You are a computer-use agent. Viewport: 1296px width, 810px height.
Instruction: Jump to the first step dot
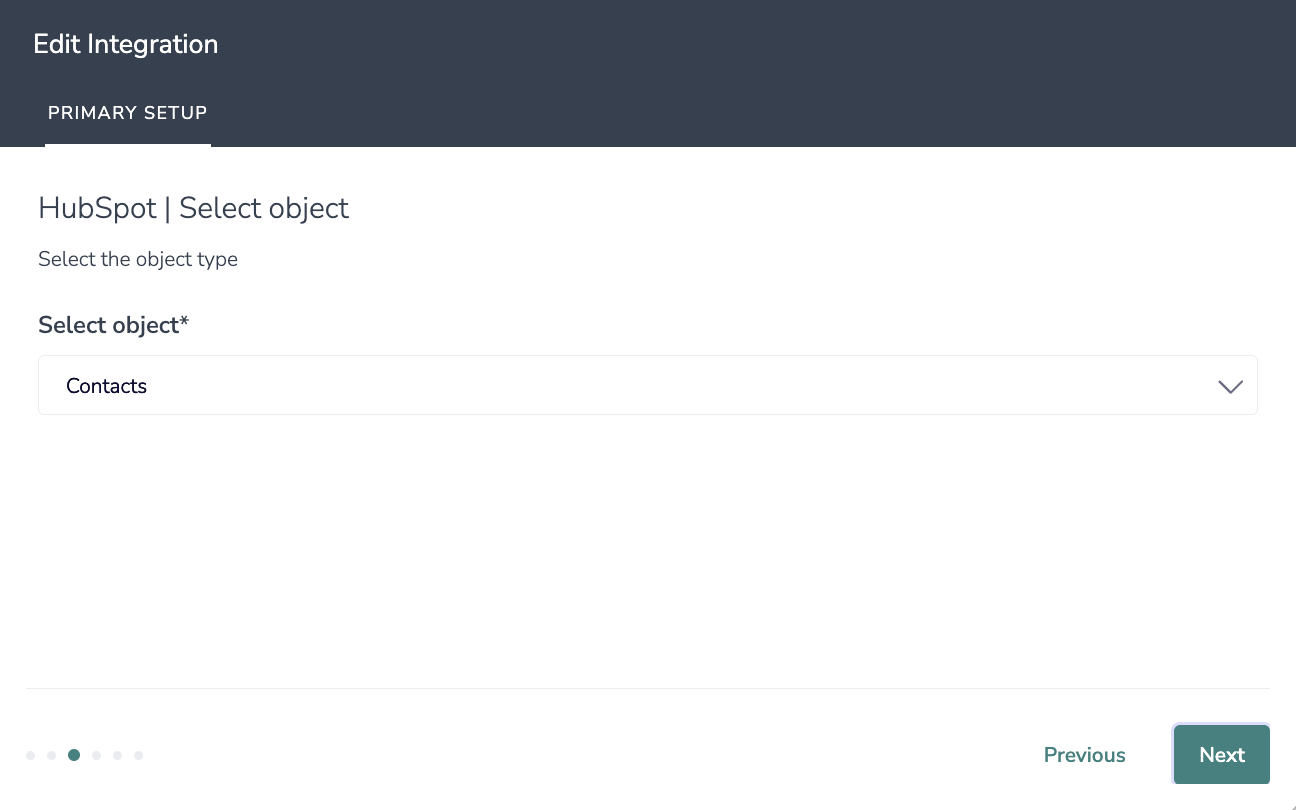click(x=31, y=755)
